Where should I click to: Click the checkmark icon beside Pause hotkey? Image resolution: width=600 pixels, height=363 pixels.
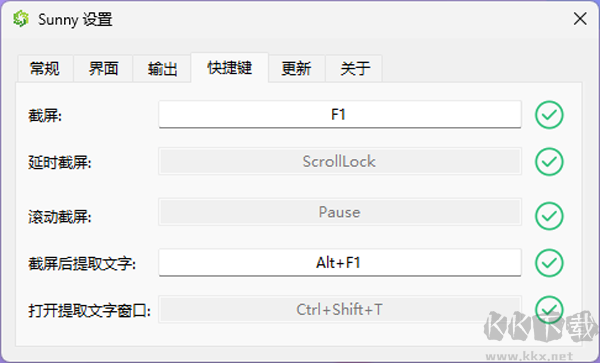point(549,216)
